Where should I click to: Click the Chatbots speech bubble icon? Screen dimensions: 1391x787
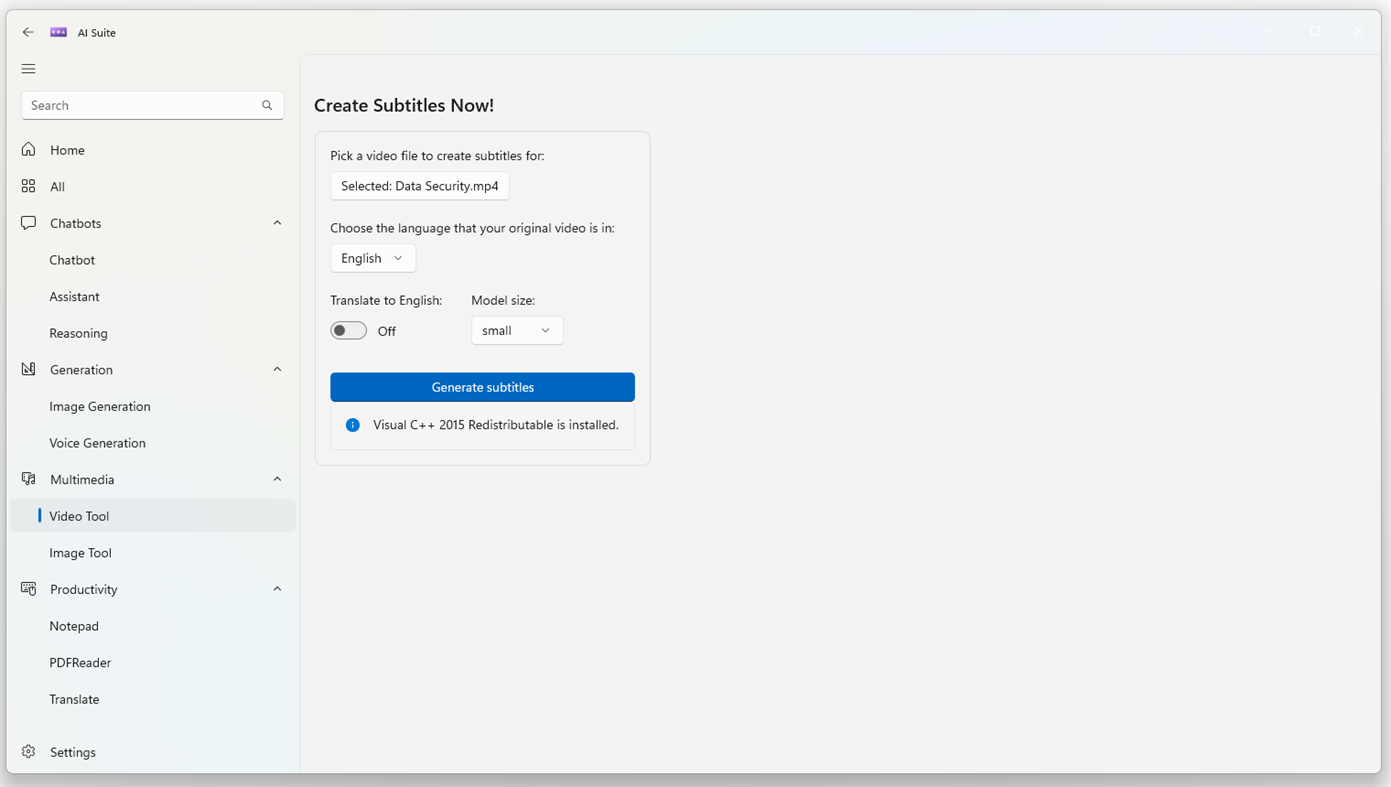[28, 222]
